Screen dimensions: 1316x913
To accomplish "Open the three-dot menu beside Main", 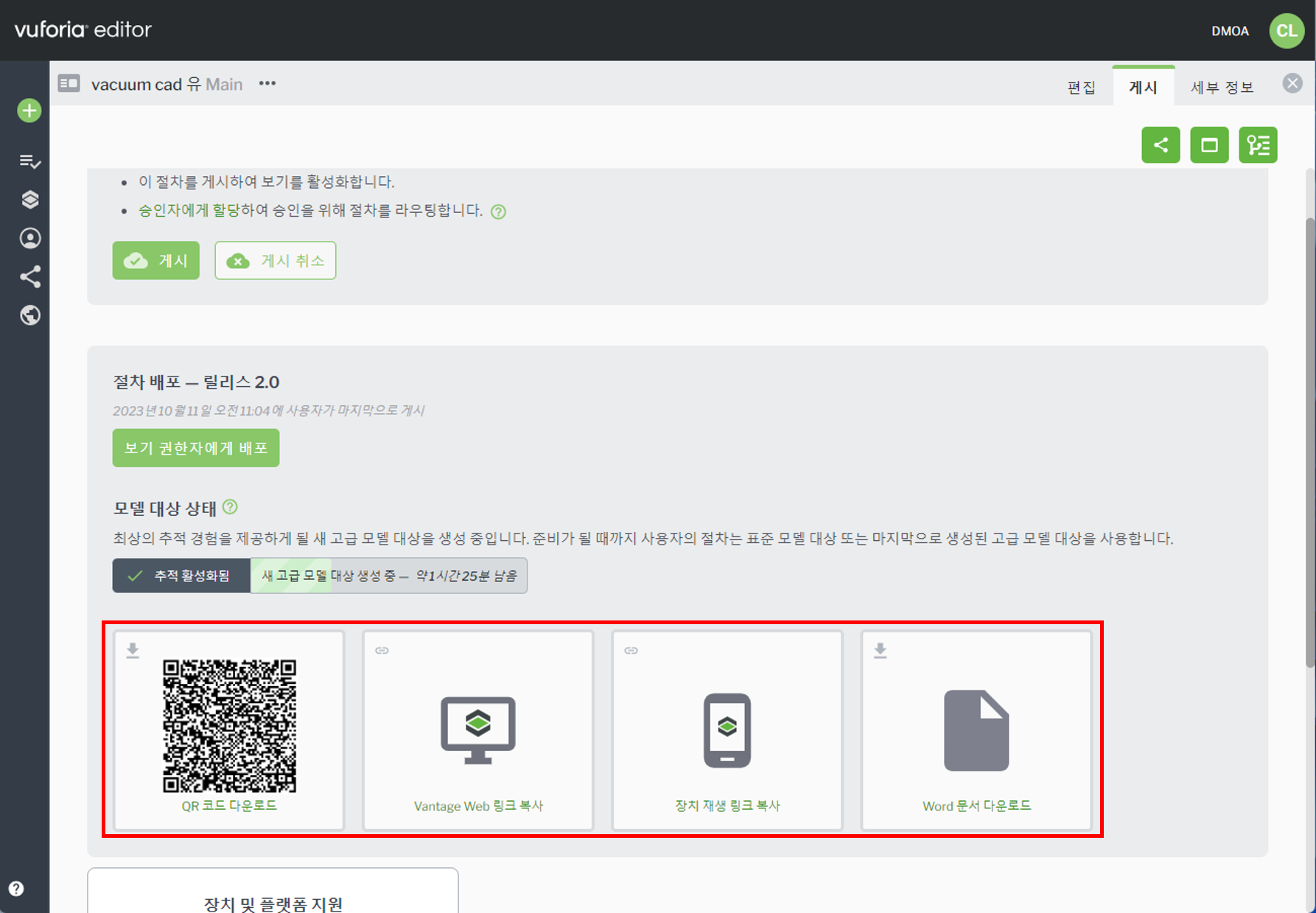I will click(267, 84).
